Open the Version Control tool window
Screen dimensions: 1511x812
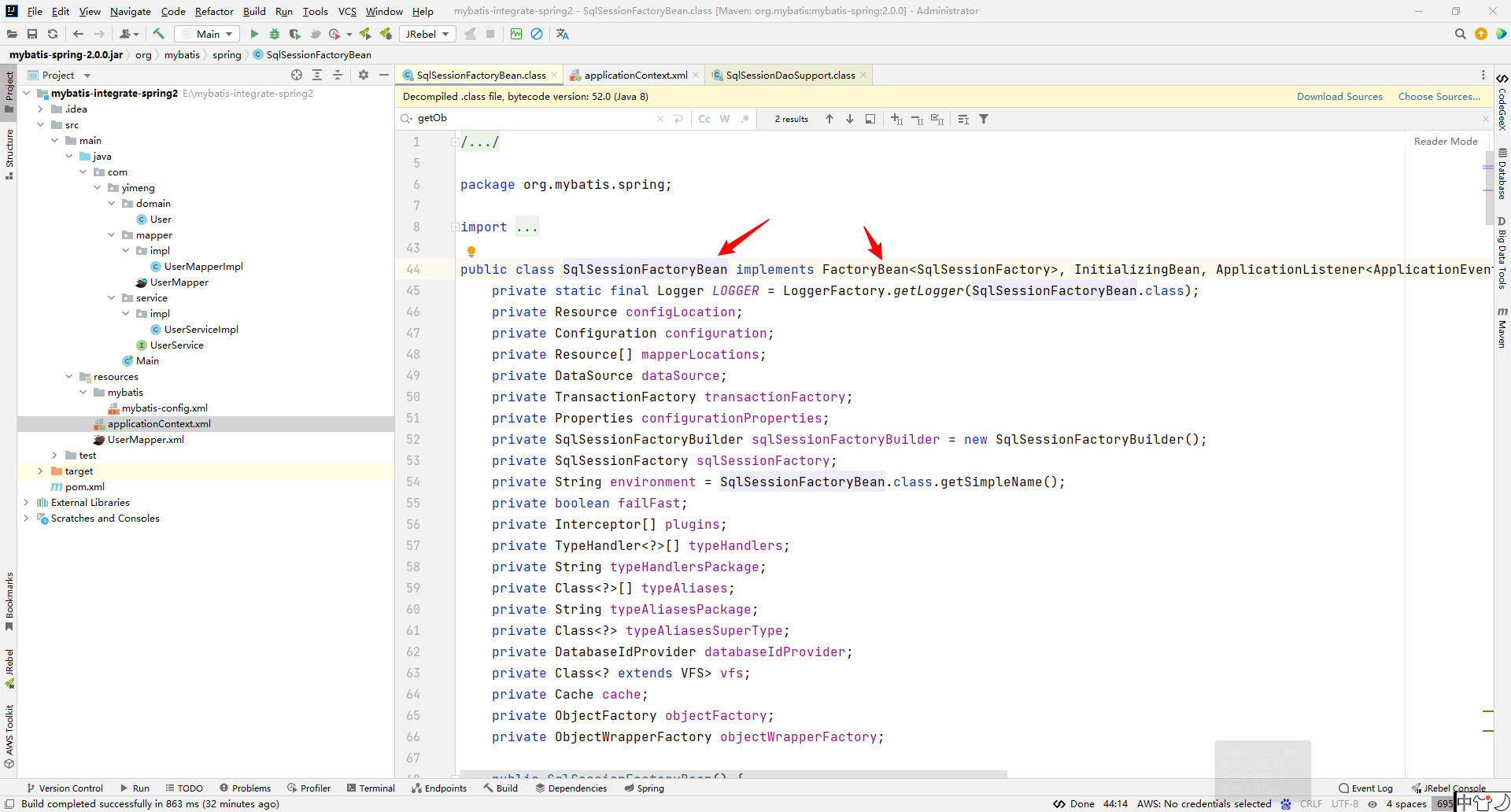point(65,788)
